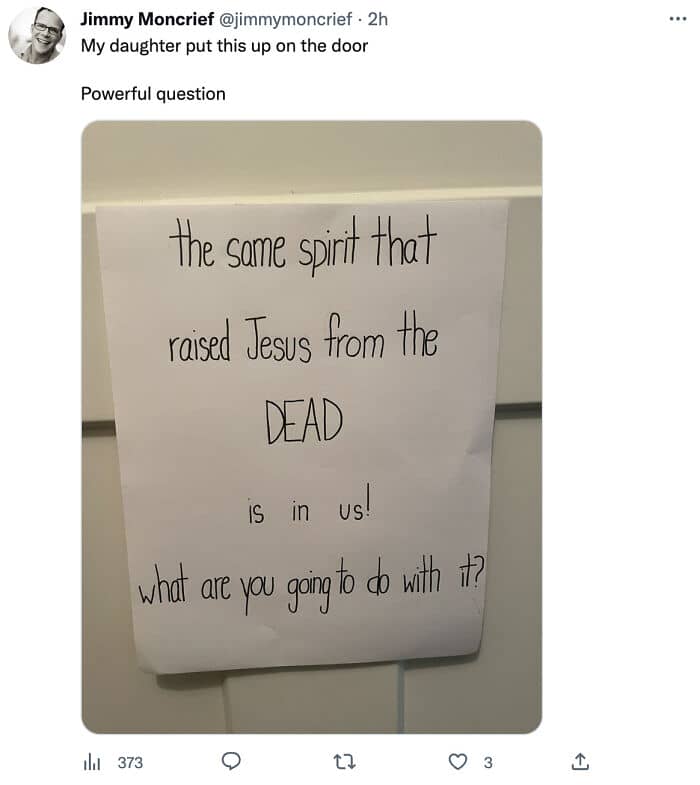Open the attached door sign photo
This screenshot has width=700, height=785.
pos(311,427)
